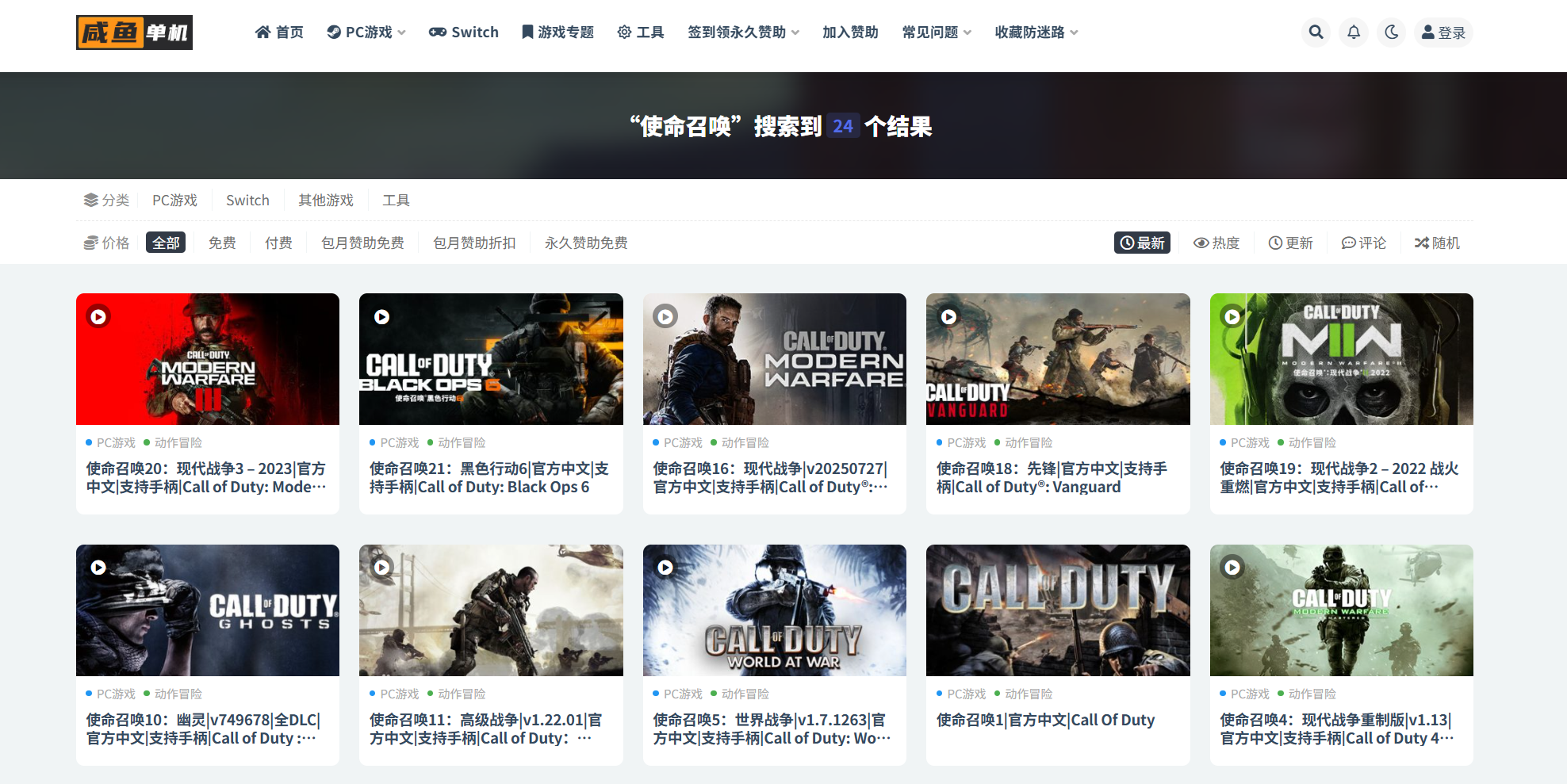Click the 登录 login button
This screenshot has width=1567, height=784.
coord(1443,33)
